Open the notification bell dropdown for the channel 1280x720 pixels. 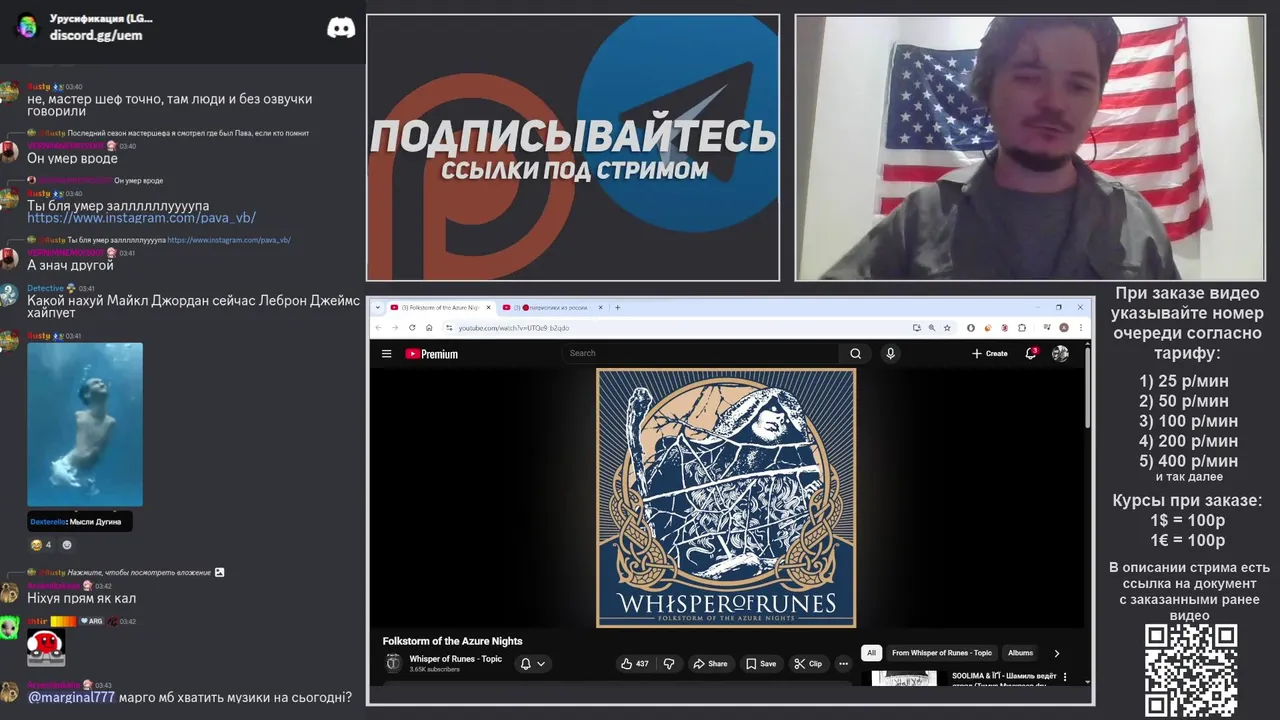click(x=533, y=664)
